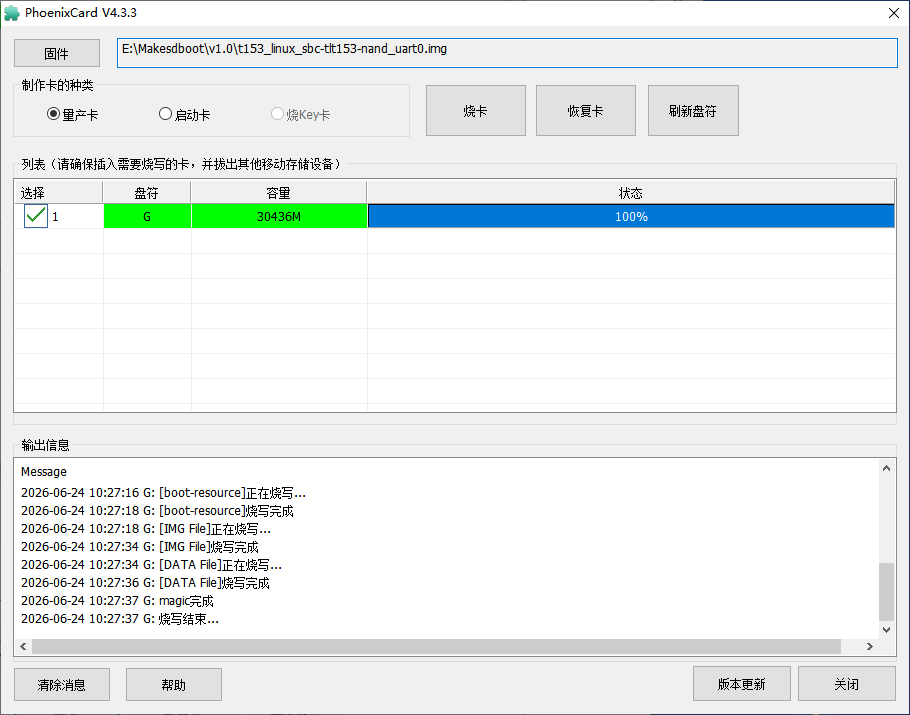Click the PhoenixCard app icon in title bar

(12, 13)
